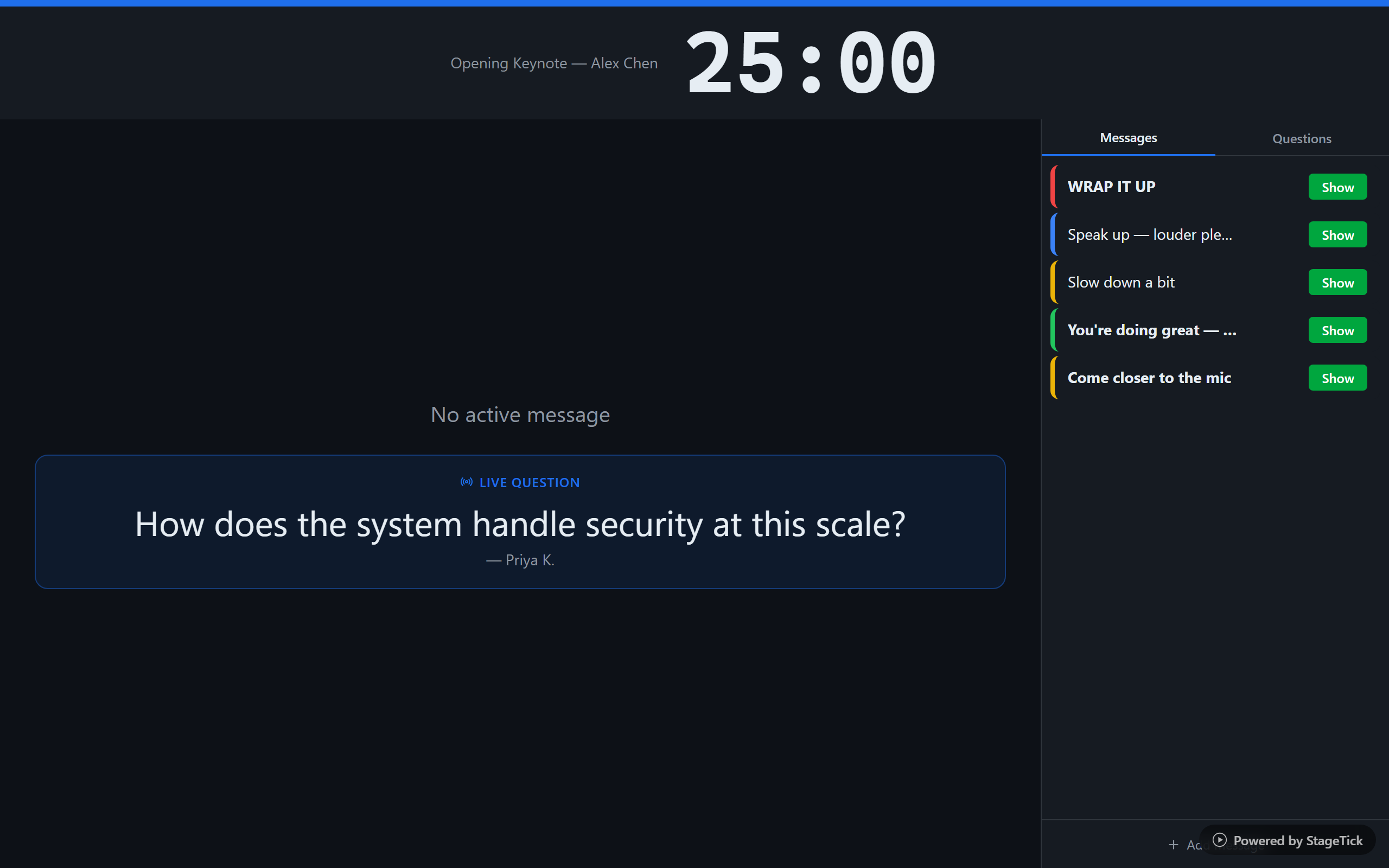The height and width of the screenshot is (868, 1389).
Task: Click the 25:00 countdown timer
Action: (810, 61)
